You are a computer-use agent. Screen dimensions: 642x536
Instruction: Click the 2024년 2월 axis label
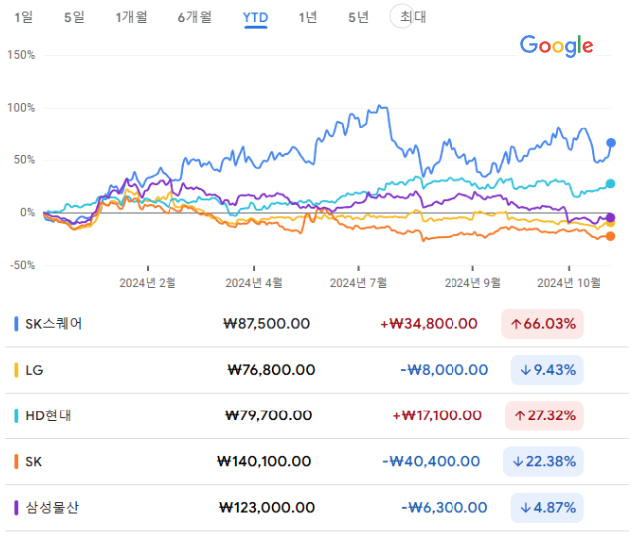[147, 283]
